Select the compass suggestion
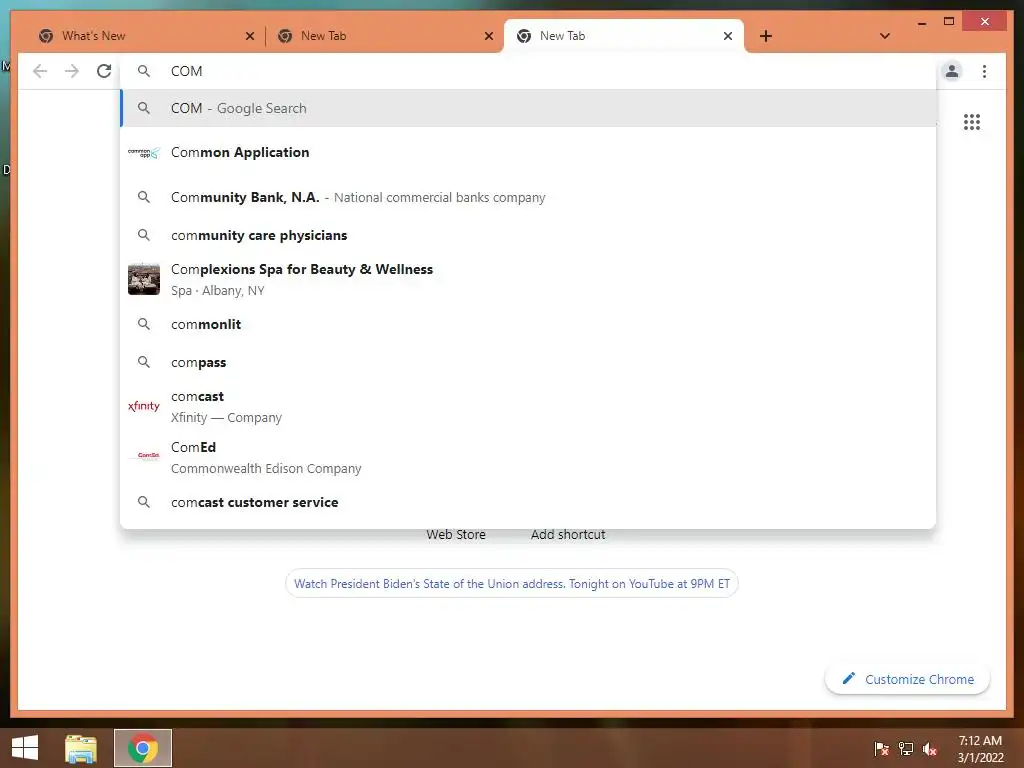 tap(528, 362)
